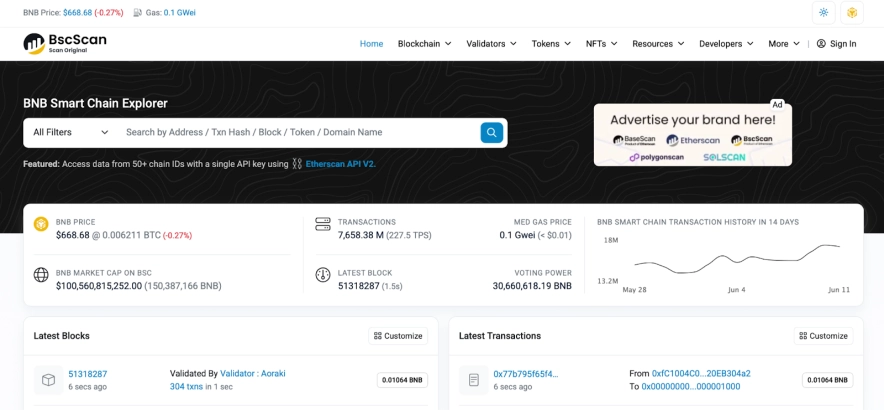Viewport: 884px width, 410px height.
Task: Click the globe icon for market cap
Action: pyautogui.click(x=41, y=275)
